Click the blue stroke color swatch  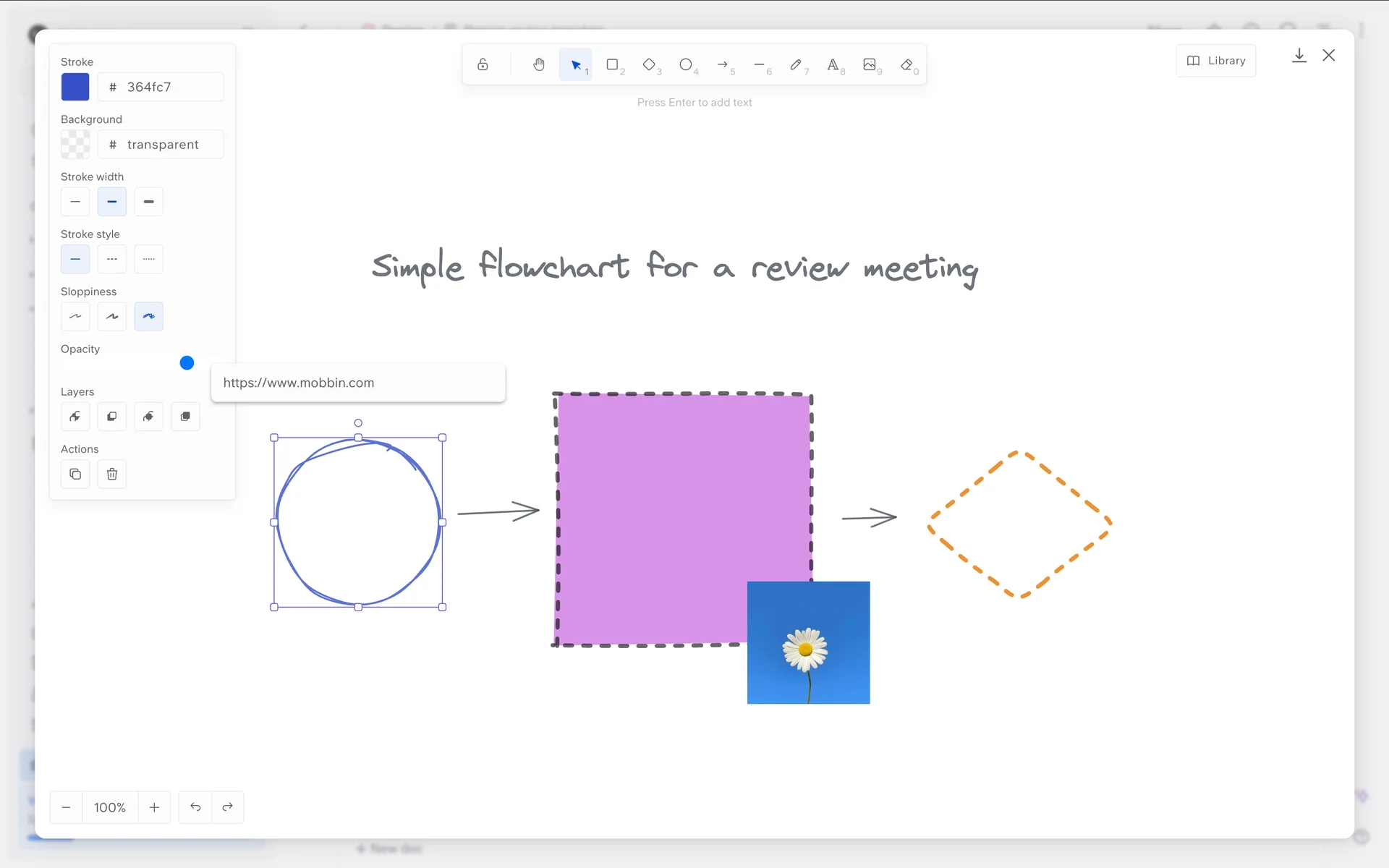75,87
